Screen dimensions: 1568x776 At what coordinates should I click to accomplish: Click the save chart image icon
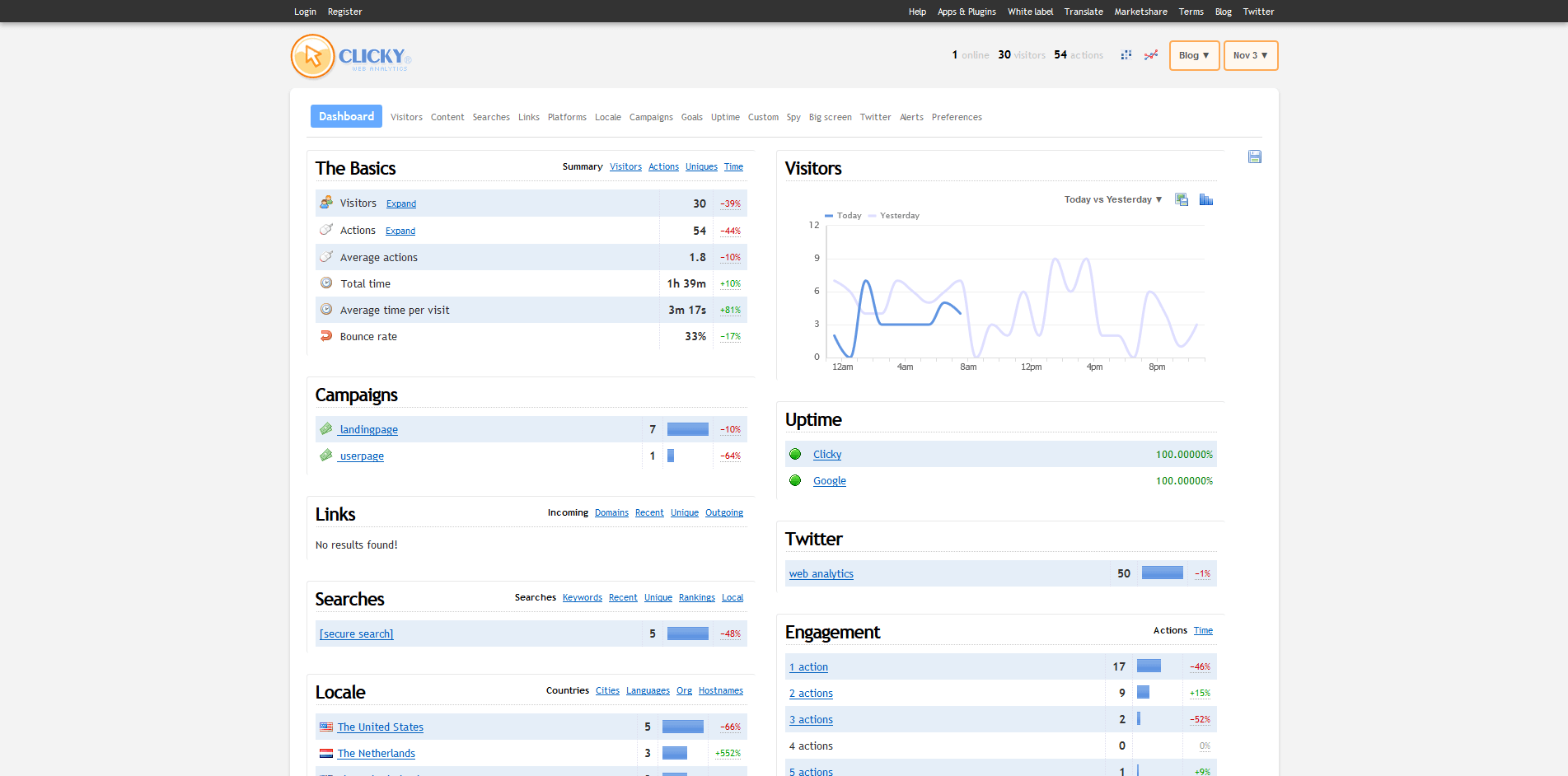(x=1182, y=199)
